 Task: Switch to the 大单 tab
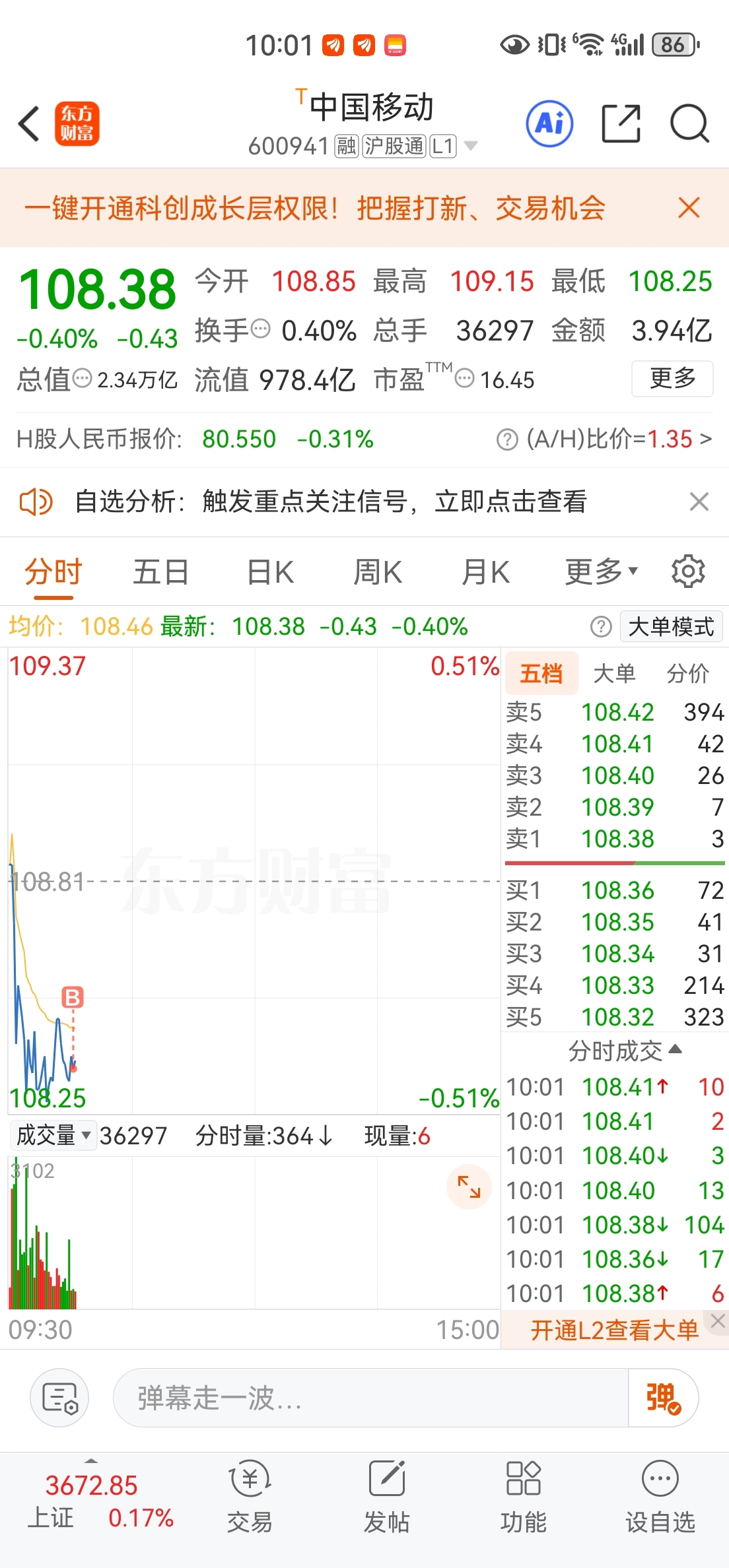tap(614, 673)
